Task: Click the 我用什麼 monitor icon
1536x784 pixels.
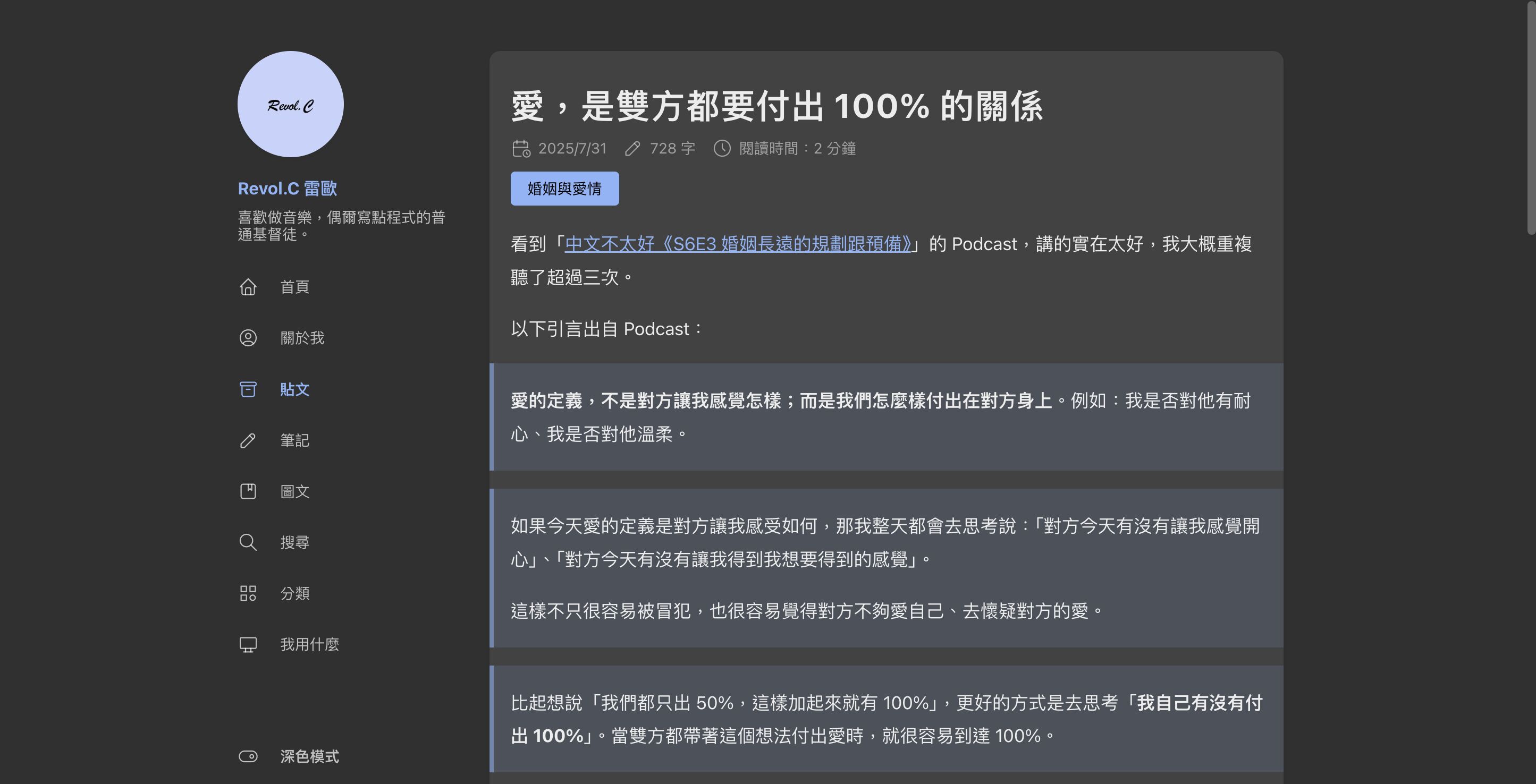Action: (x=248, y=645)
